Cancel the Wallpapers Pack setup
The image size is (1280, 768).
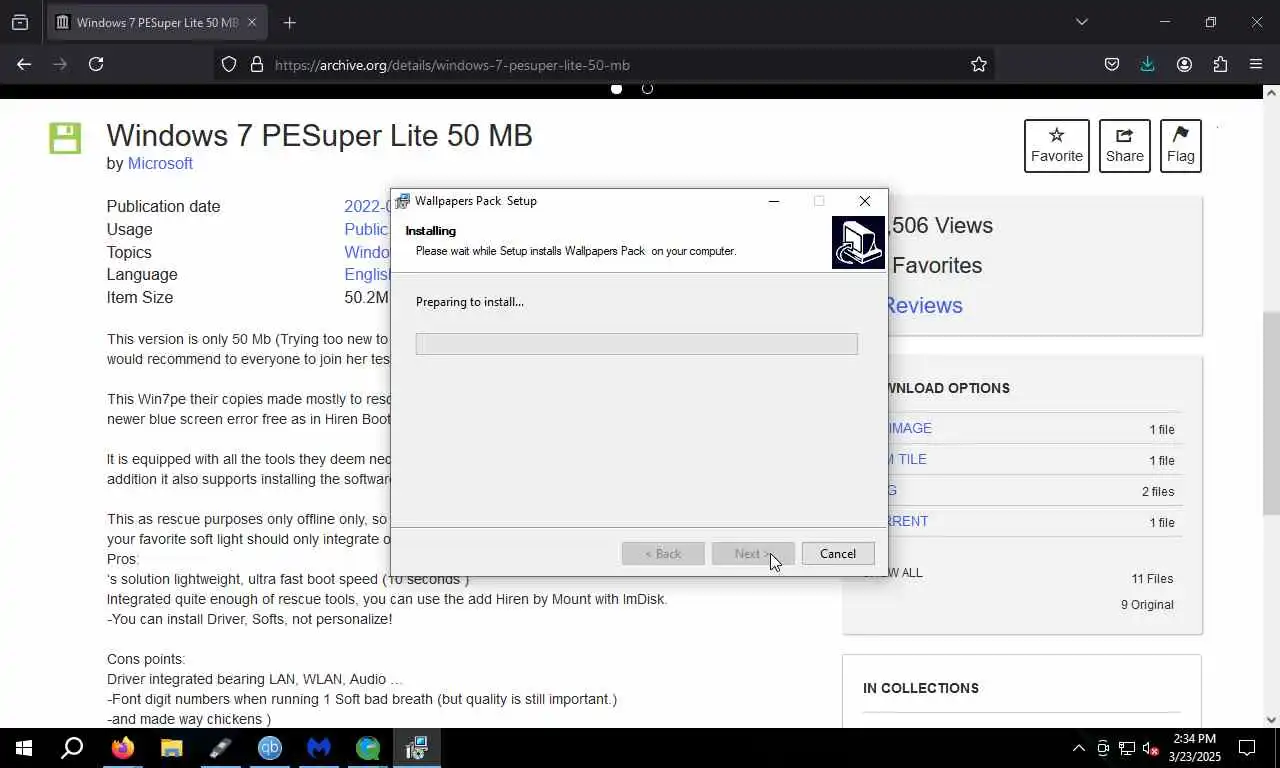[838, 554]
